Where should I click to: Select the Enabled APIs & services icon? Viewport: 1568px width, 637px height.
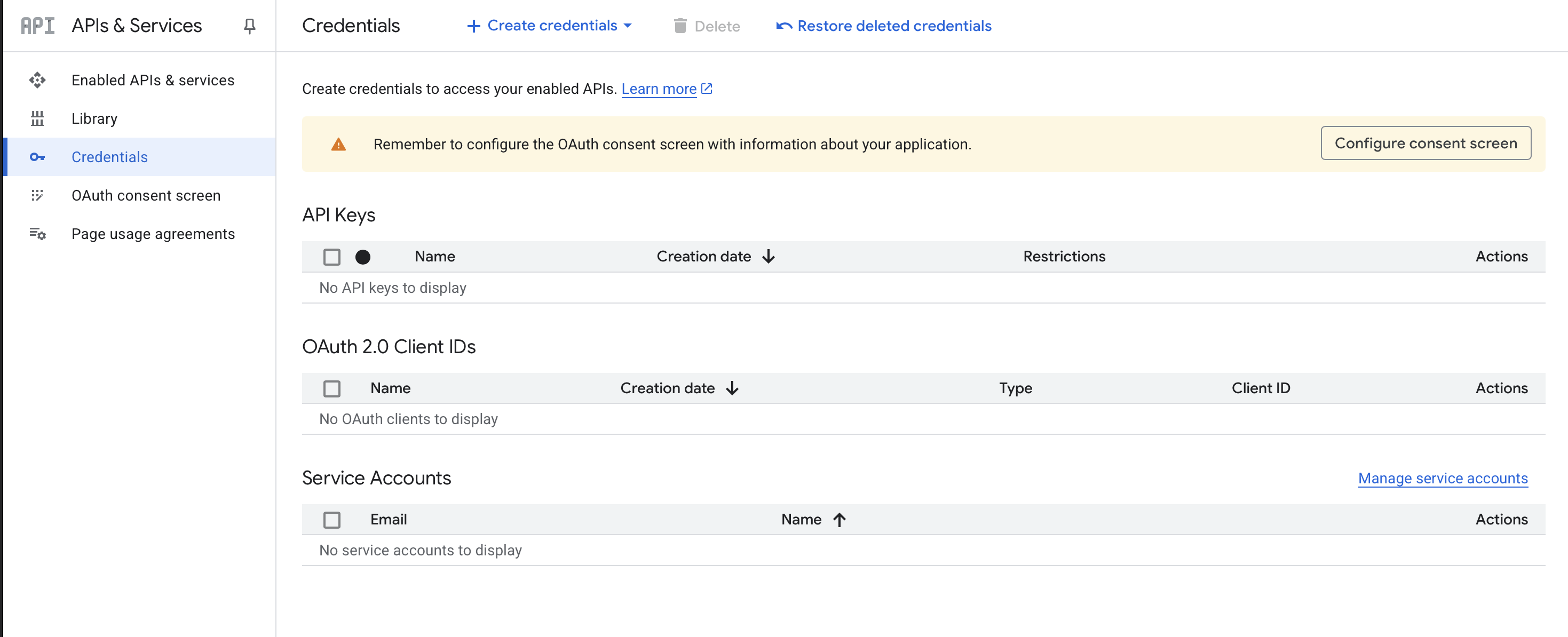38,79
